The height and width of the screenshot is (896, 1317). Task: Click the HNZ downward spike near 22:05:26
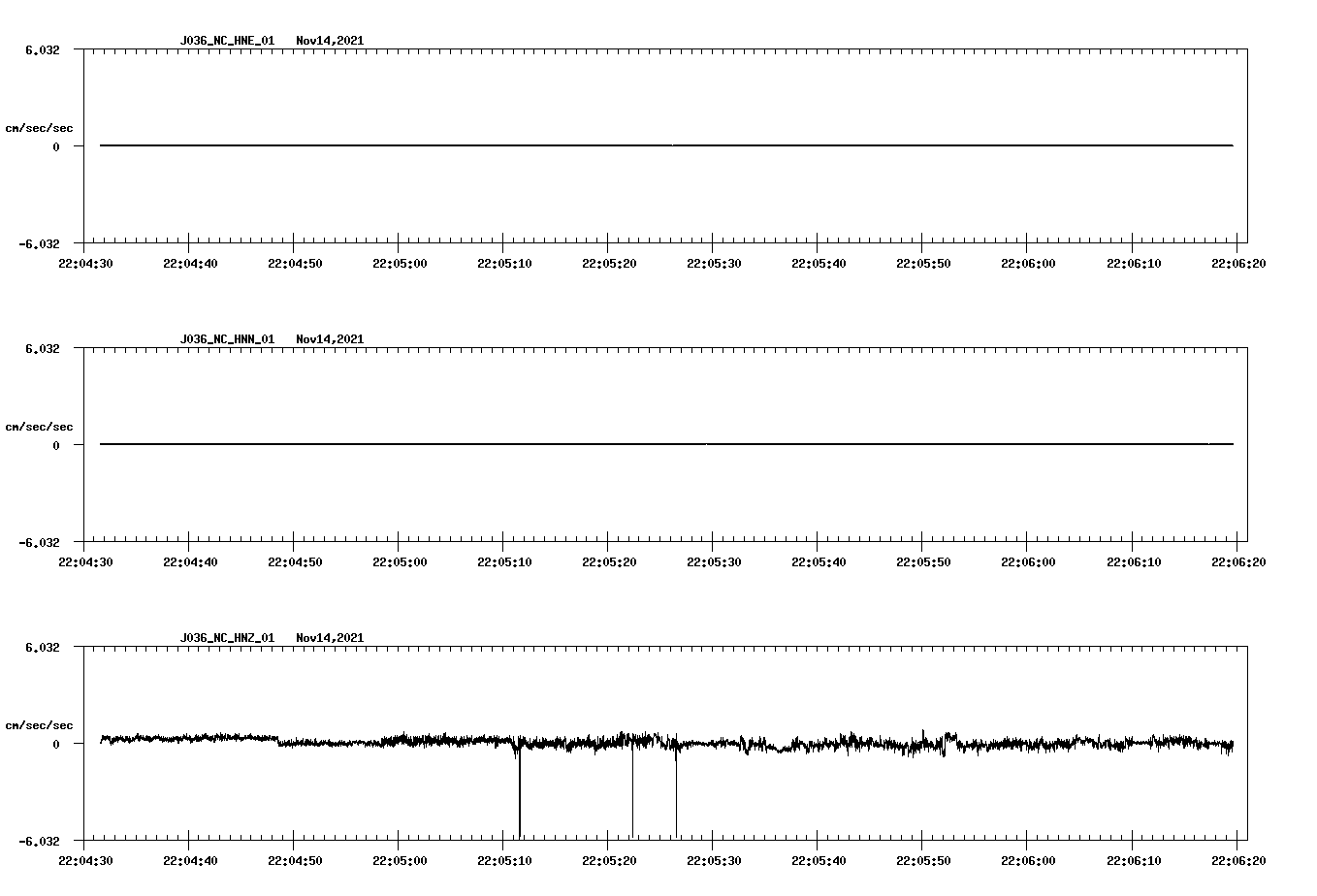(x=676, y=790)
